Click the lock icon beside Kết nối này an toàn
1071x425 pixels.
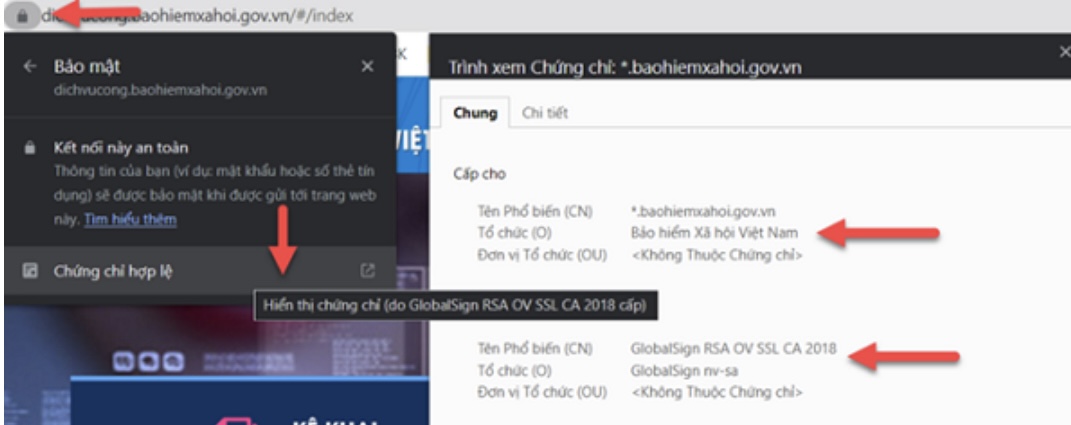tap(29, 148)
